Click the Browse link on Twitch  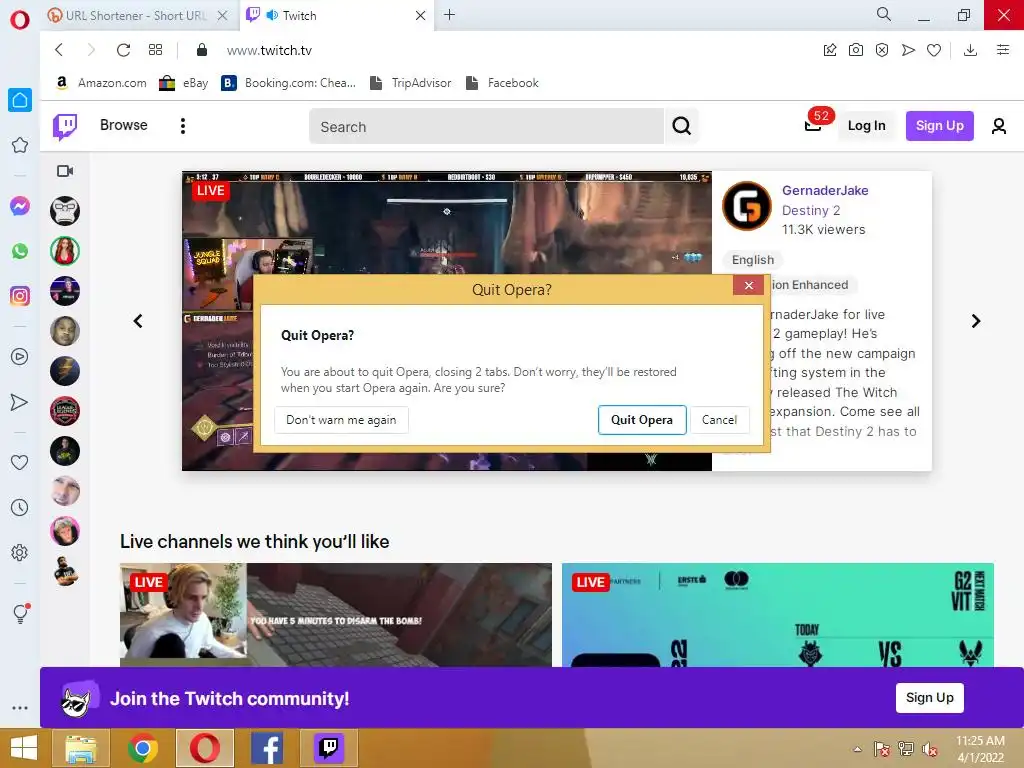123,125
